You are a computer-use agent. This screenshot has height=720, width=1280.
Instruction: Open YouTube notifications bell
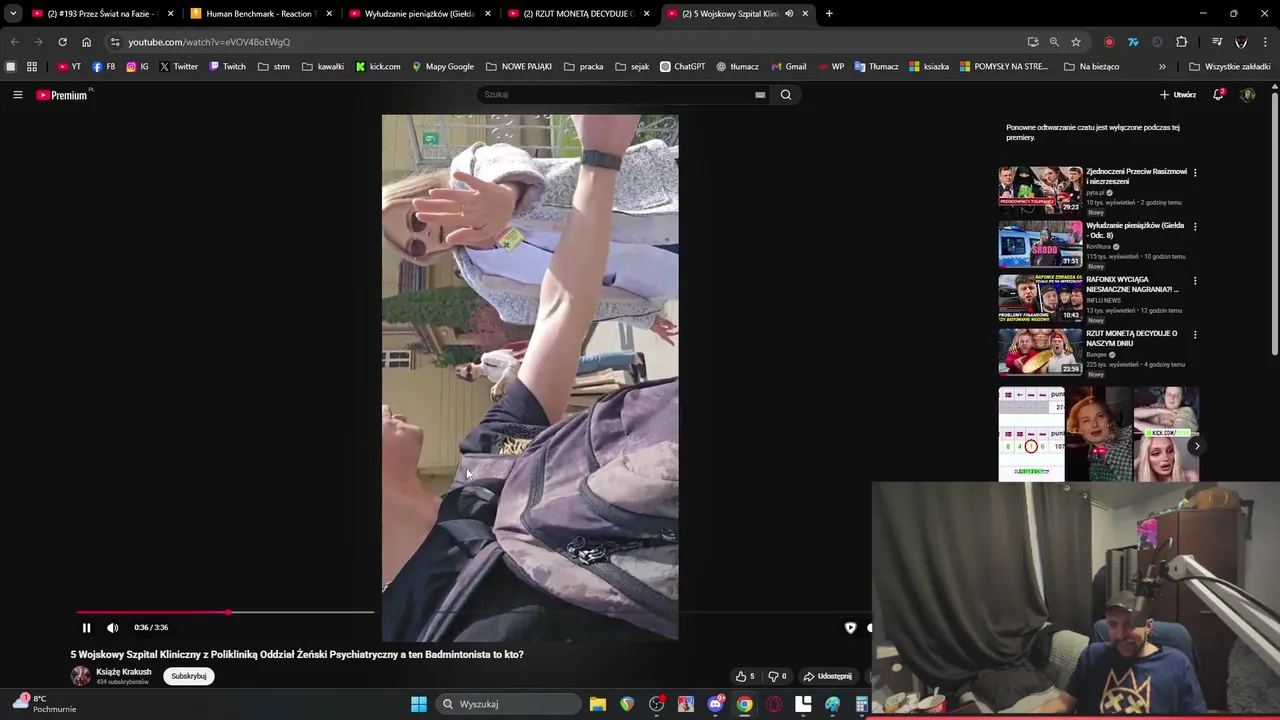click(1218, 94)
